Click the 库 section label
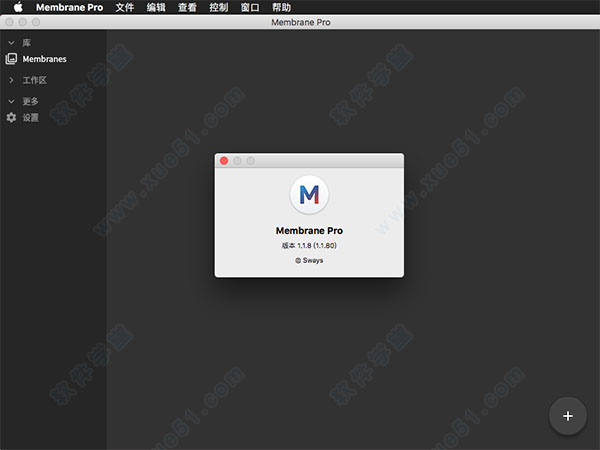This screenshot has width=600, height=450. click(x=26, y=43)
